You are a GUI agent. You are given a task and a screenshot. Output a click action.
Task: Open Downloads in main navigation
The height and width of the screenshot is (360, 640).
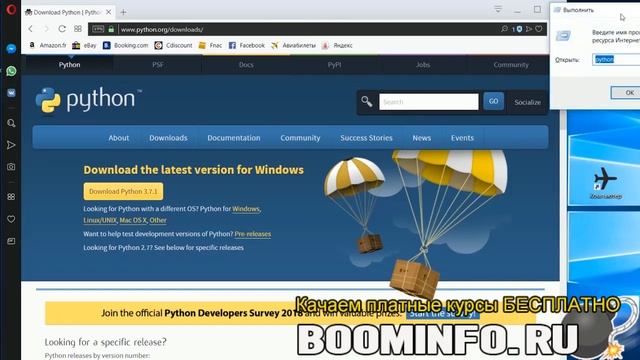168,138
